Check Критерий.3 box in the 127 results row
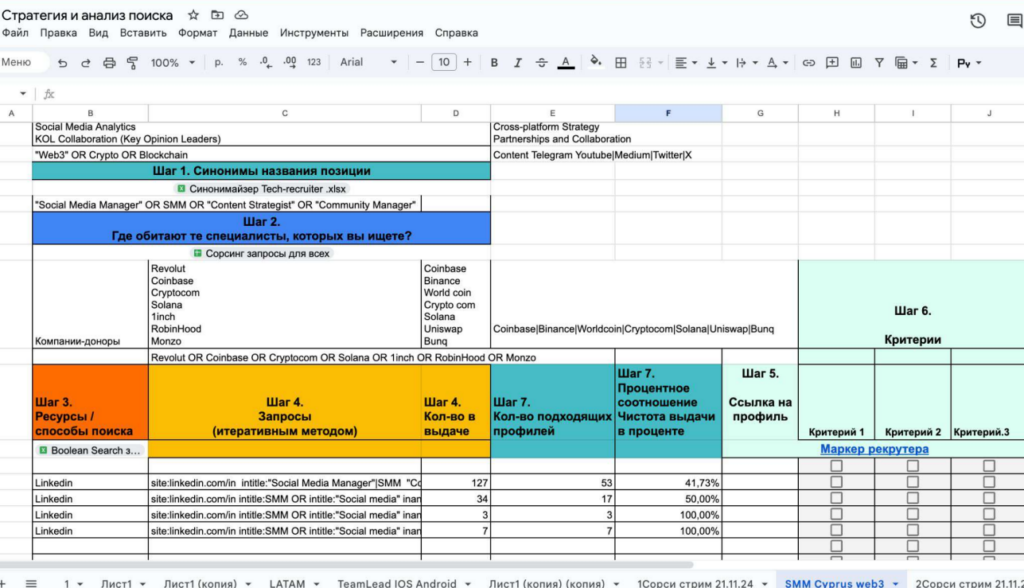This screenshot has width=1024, height=588. point(989,482)
